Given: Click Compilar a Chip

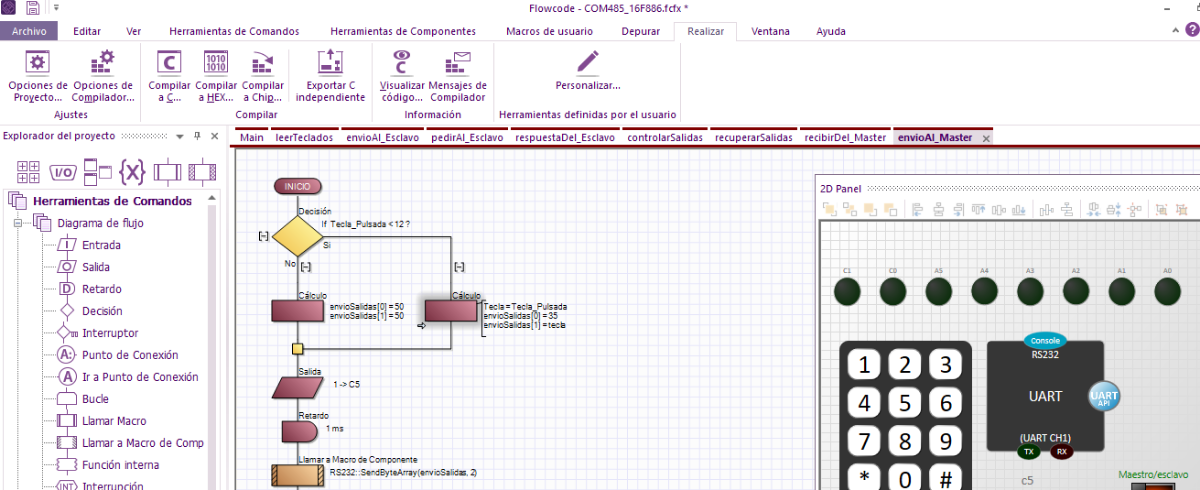Looking at the screenshot, I should (263, 77).
